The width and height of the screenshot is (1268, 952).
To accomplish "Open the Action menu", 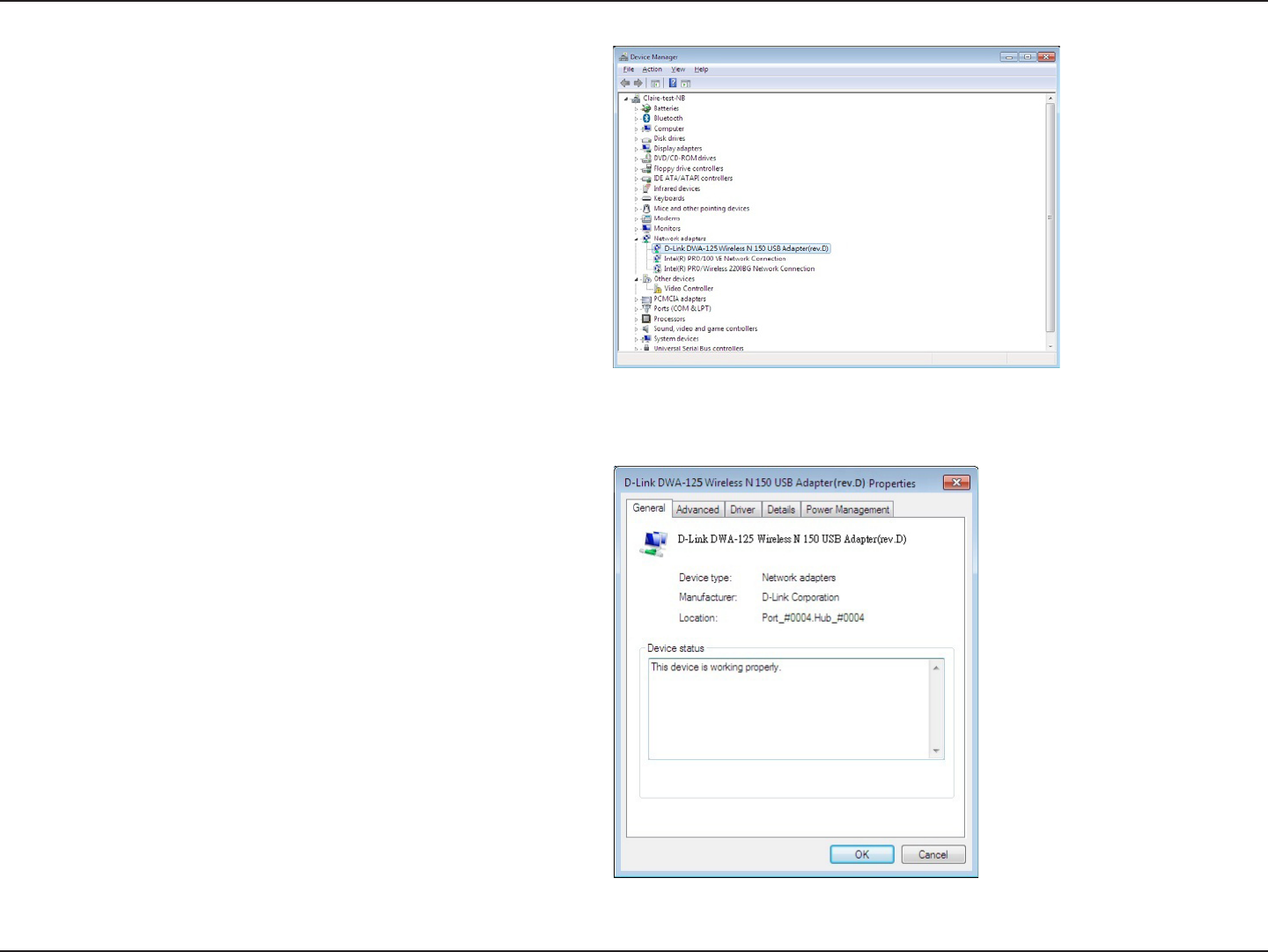I will pyautogui.click(x=652, y=70).
